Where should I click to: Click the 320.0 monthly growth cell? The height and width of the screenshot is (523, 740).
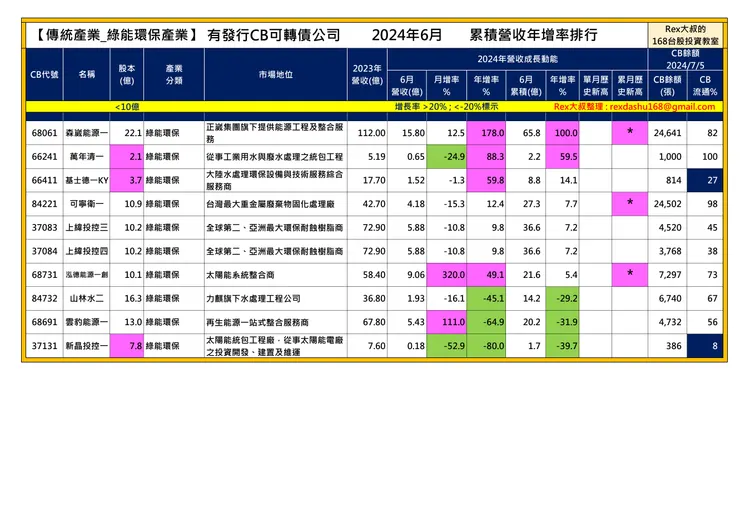coord(446,275)
